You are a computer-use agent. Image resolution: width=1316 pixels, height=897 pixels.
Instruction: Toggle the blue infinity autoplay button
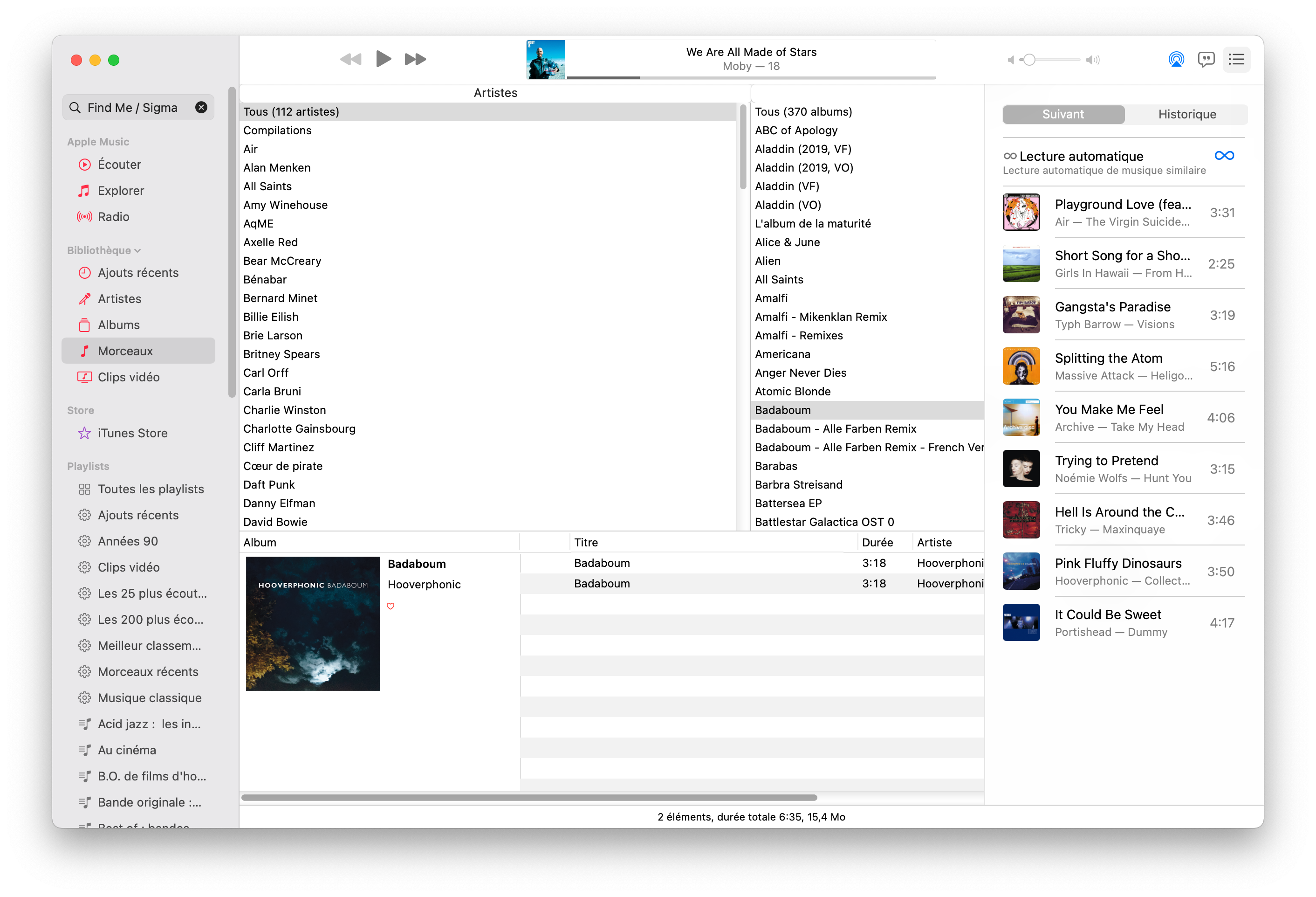(1224, 156)
